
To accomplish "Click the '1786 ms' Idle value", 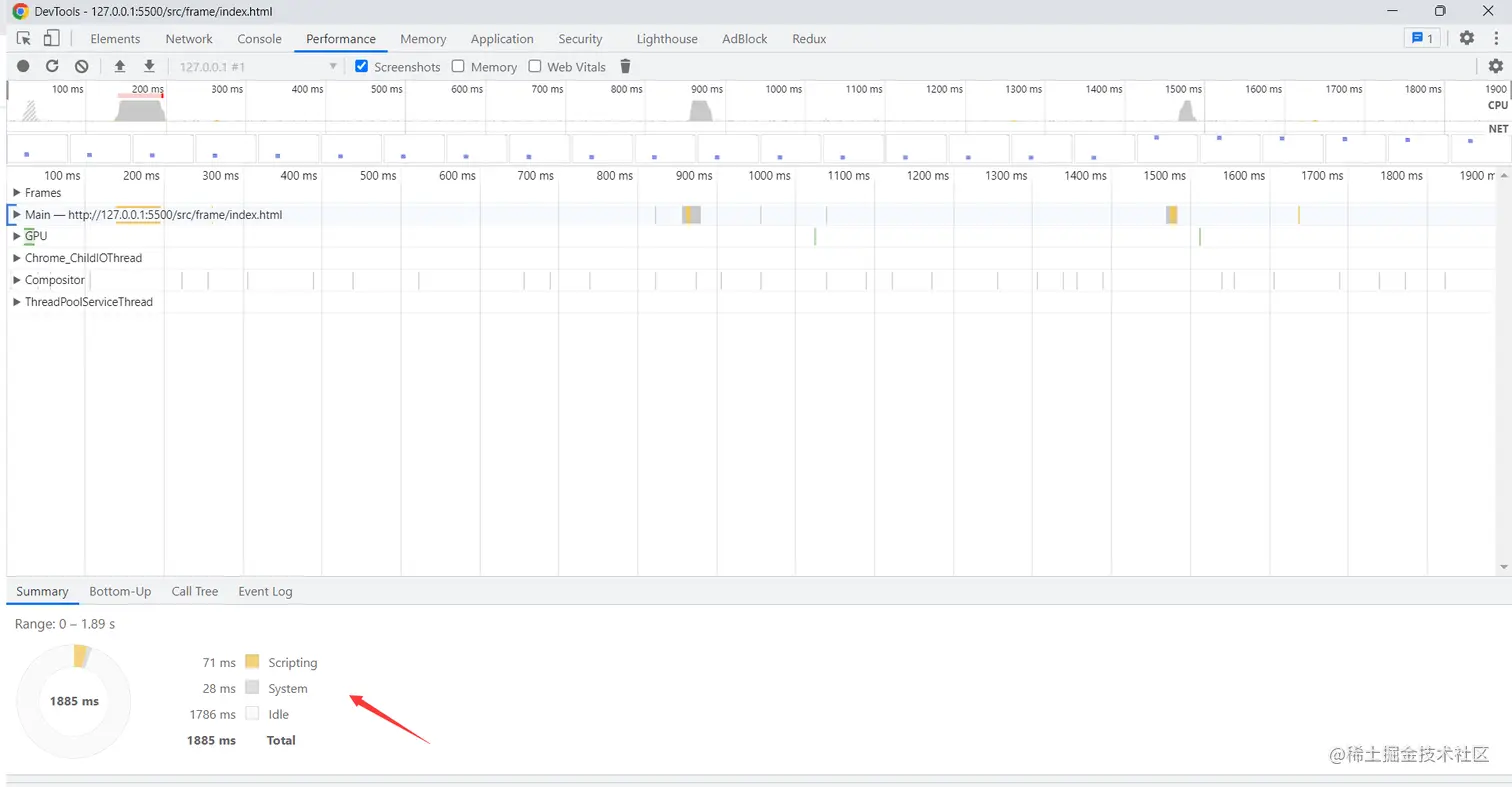I will (x=213, y=714).
